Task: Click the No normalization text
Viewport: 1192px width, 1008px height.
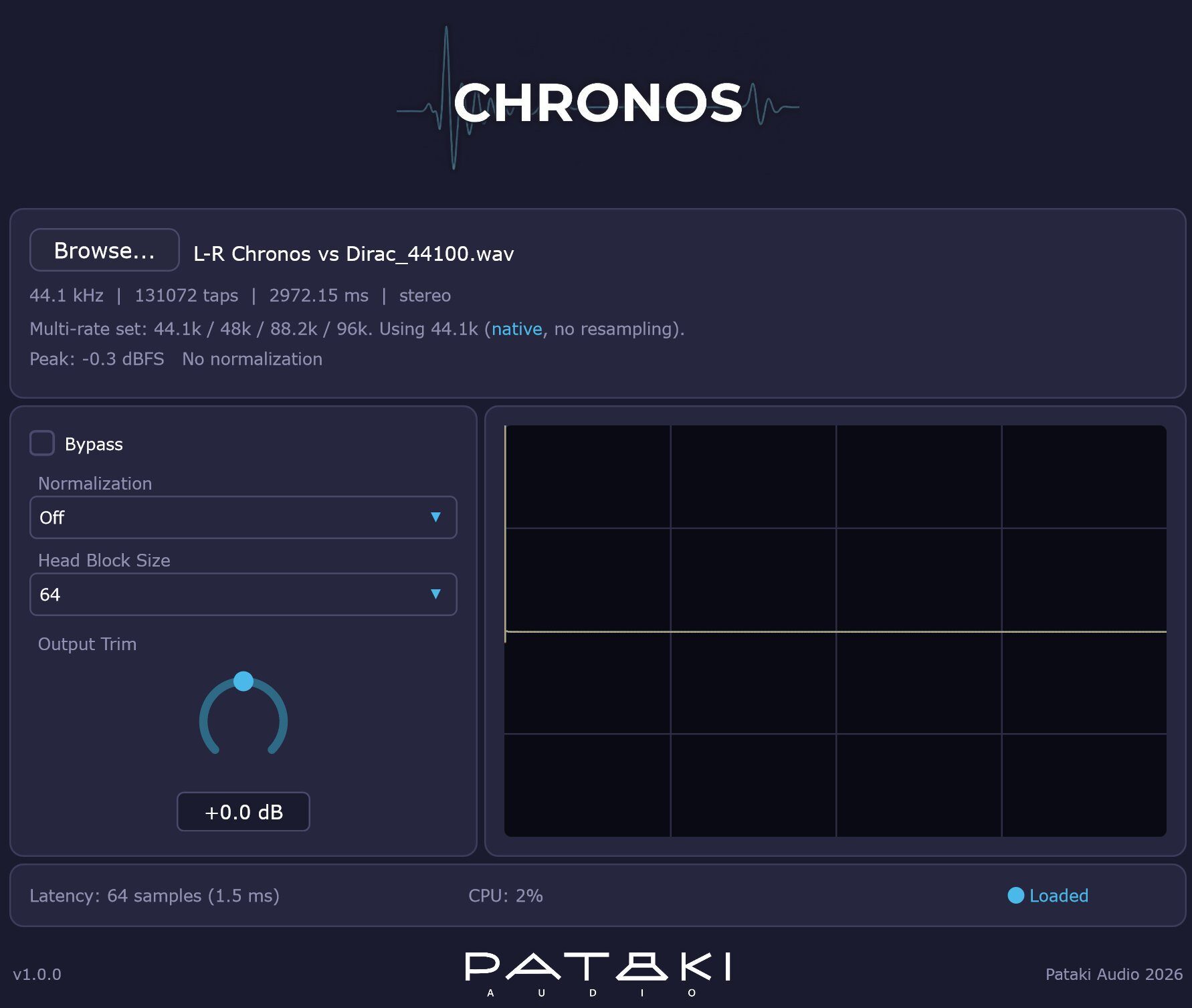Action: tap(252, 359)
